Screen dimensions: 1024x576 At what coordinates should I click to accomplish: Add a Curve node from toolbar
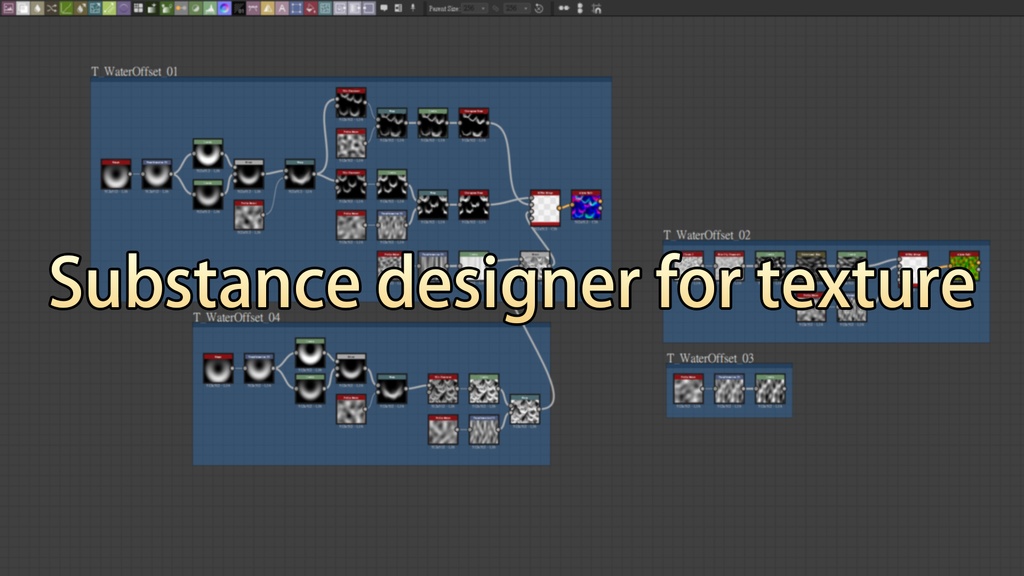(66, 8)
